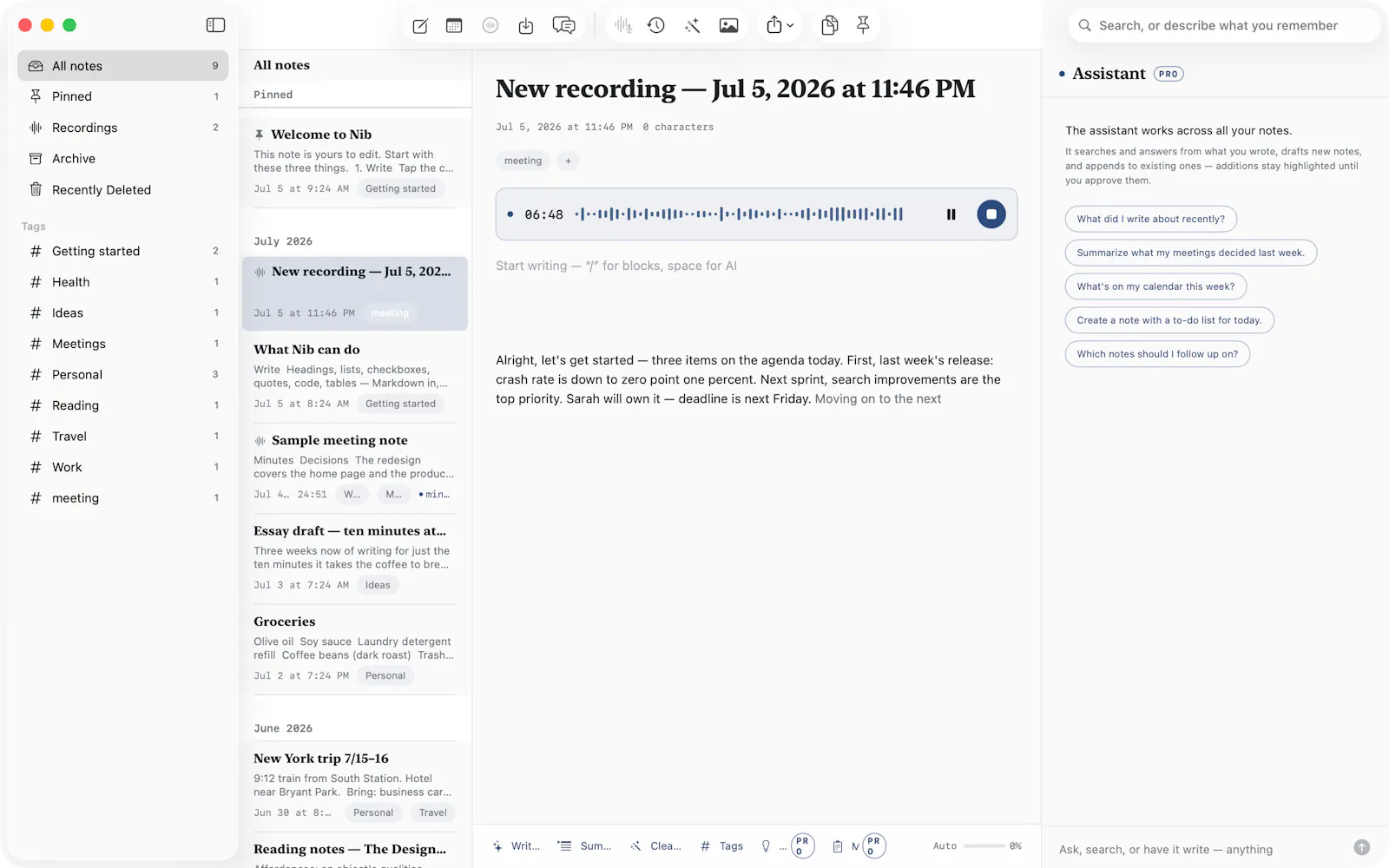This screenshot has height=868, width=1389.
Task: Filter by Meetings tag
Action: click(122, 344)
